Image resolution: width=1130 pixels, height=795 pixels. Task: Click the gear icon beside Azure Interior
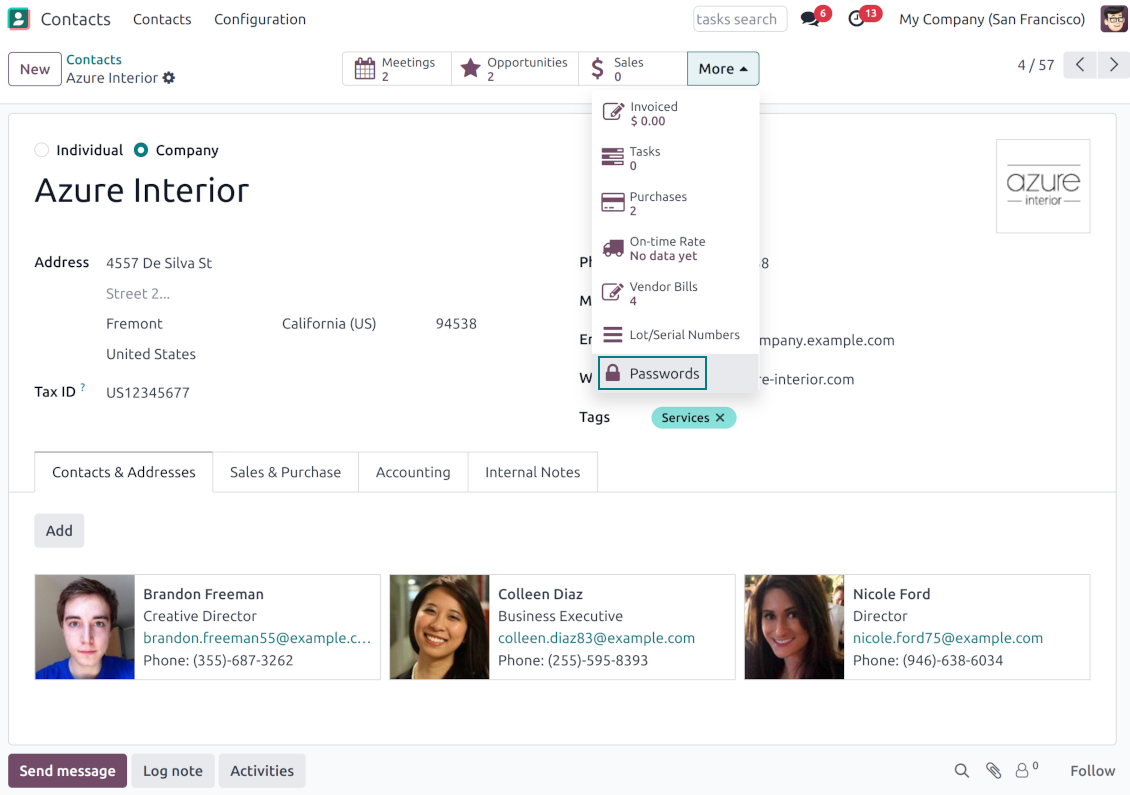coord(169,78)
